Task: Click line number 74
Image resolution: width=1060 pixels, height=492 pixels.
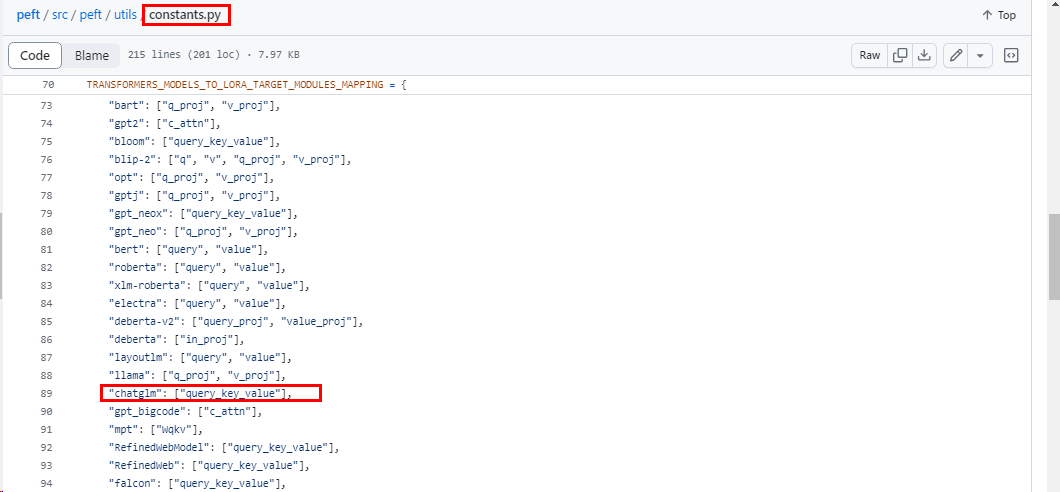Action: (47, 124)
